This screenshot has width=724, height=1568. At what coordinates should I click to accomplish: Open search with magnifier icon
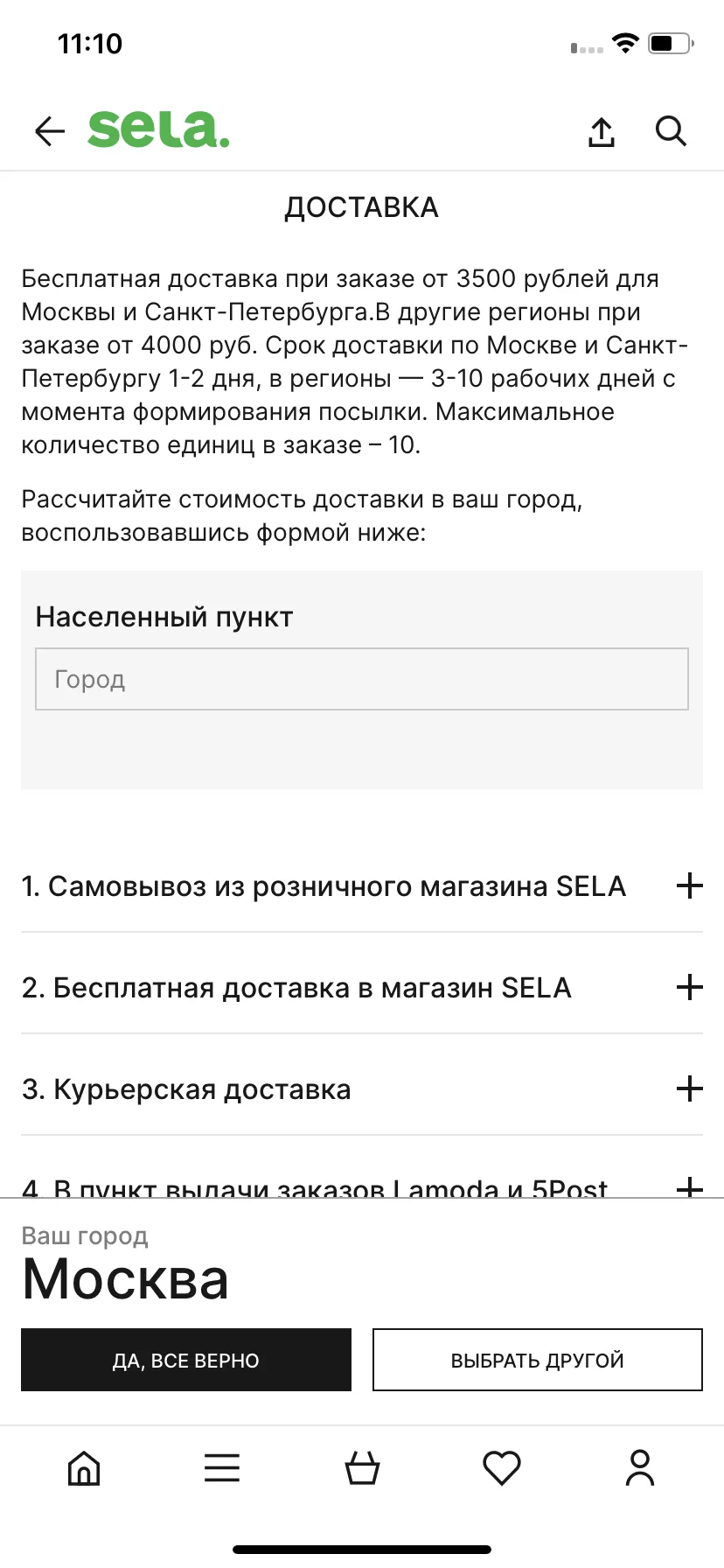click(x=671, y=131)
